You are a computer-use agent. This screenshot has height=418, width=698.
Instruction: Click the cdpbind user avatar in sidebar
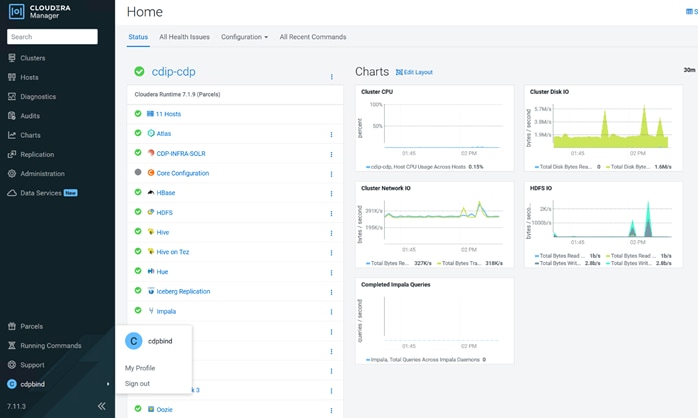tap(12, 384)
